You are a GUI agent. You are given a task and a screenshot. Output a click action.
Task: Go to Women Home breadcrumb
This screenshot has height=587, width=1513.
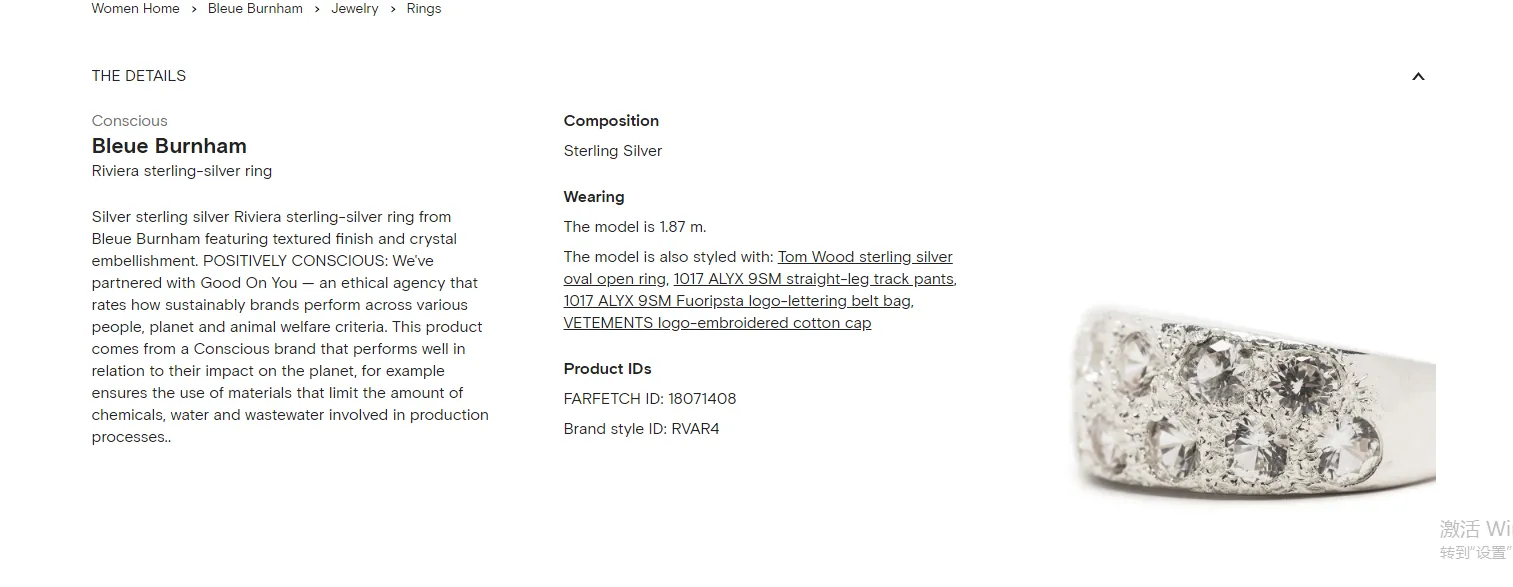[135, 9]
